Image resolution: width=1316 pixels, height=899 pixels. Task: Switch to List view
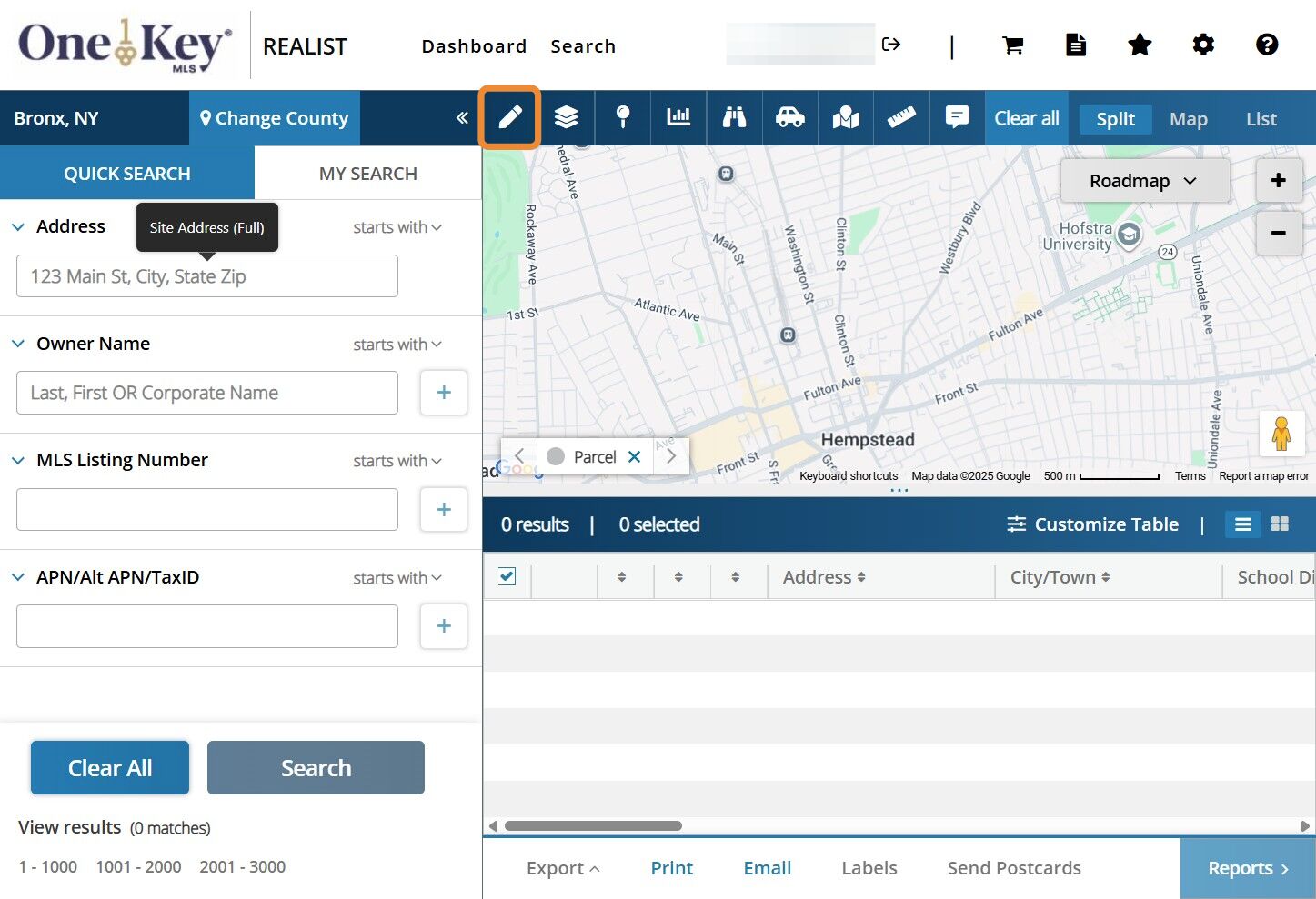[1261, 119]
